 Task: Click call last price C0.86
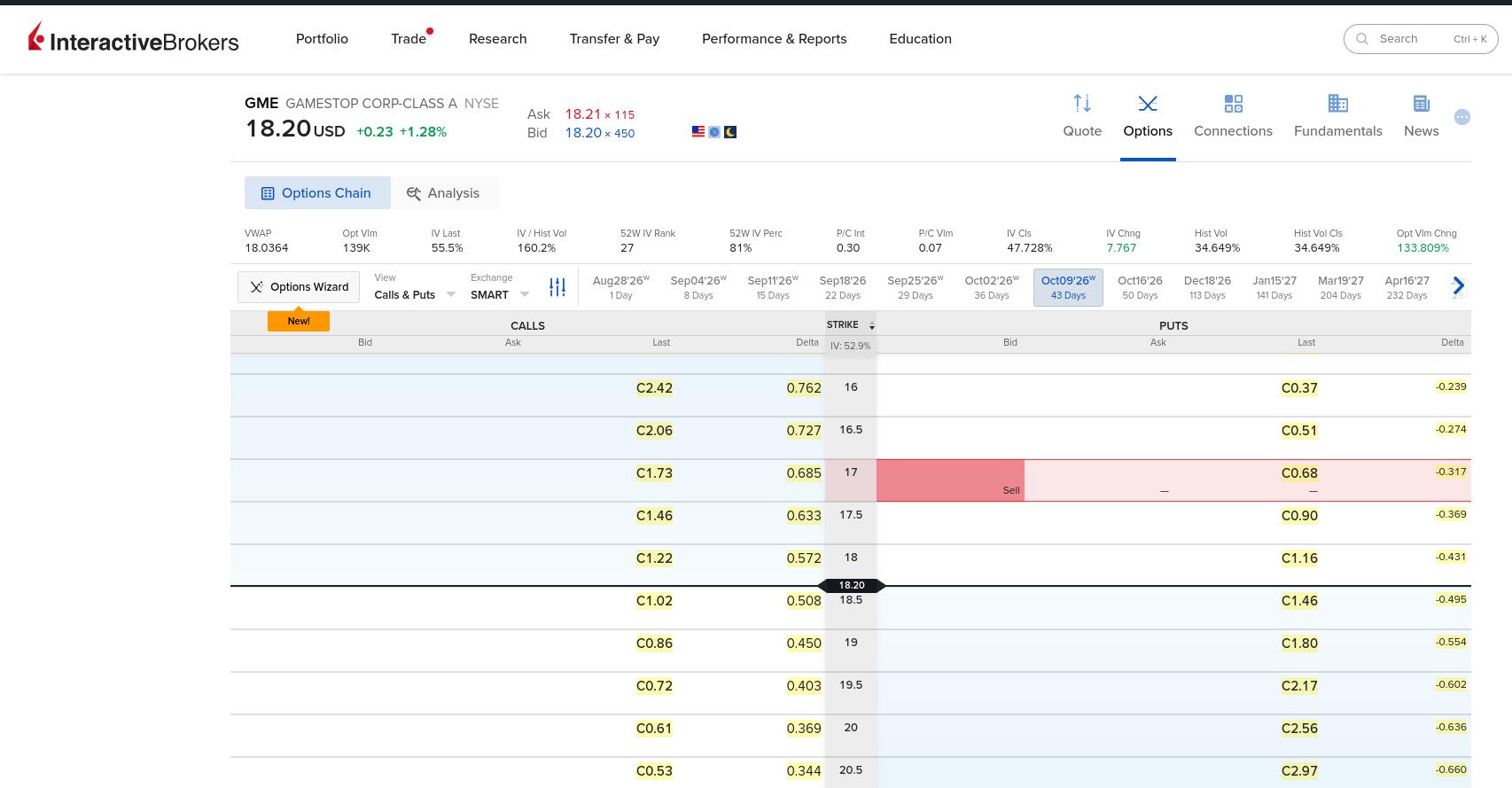(x=654, y=644)
